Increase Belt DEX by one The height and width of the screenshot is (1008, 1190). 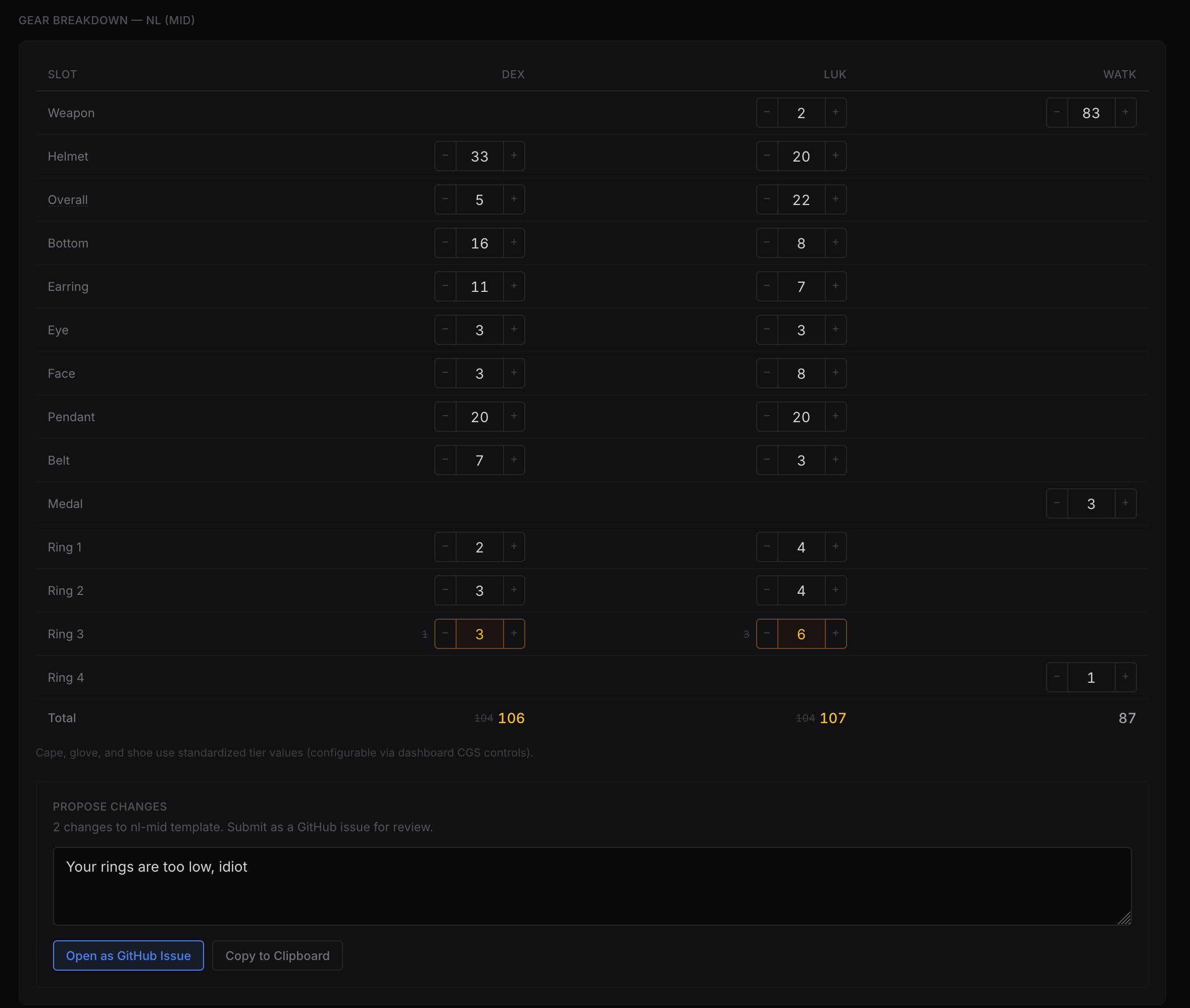tap(514, 460)
